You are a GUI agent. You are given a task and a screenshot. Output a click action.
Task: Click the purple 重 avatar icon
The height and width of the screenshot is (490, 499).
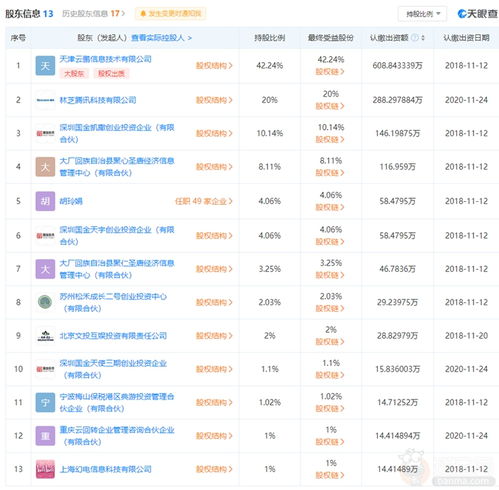click(45, 436)
